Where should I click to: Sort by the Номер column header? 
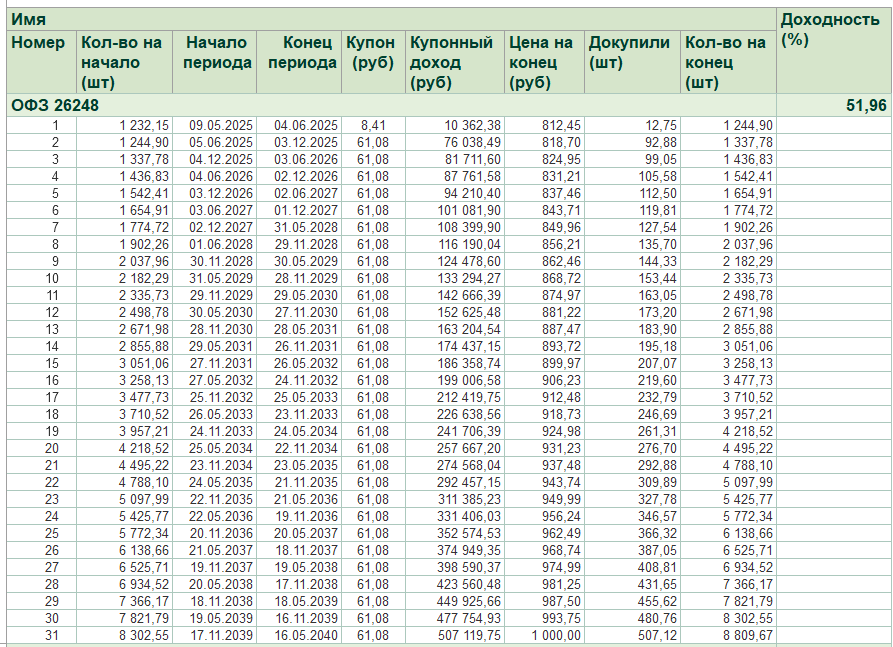coord(38,43)
